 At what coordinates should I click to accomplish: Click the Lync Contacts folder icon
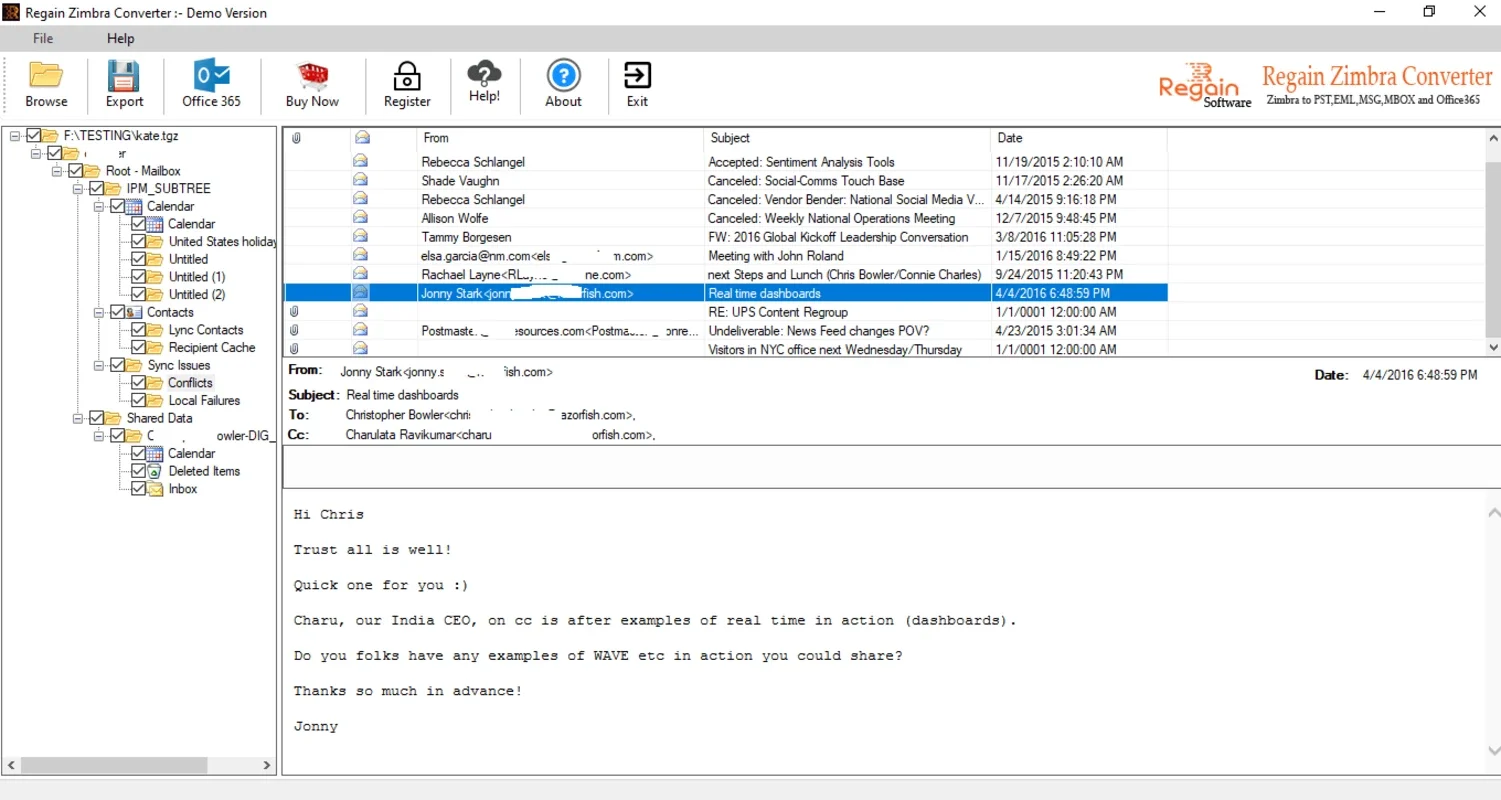(x=155, y=330)
